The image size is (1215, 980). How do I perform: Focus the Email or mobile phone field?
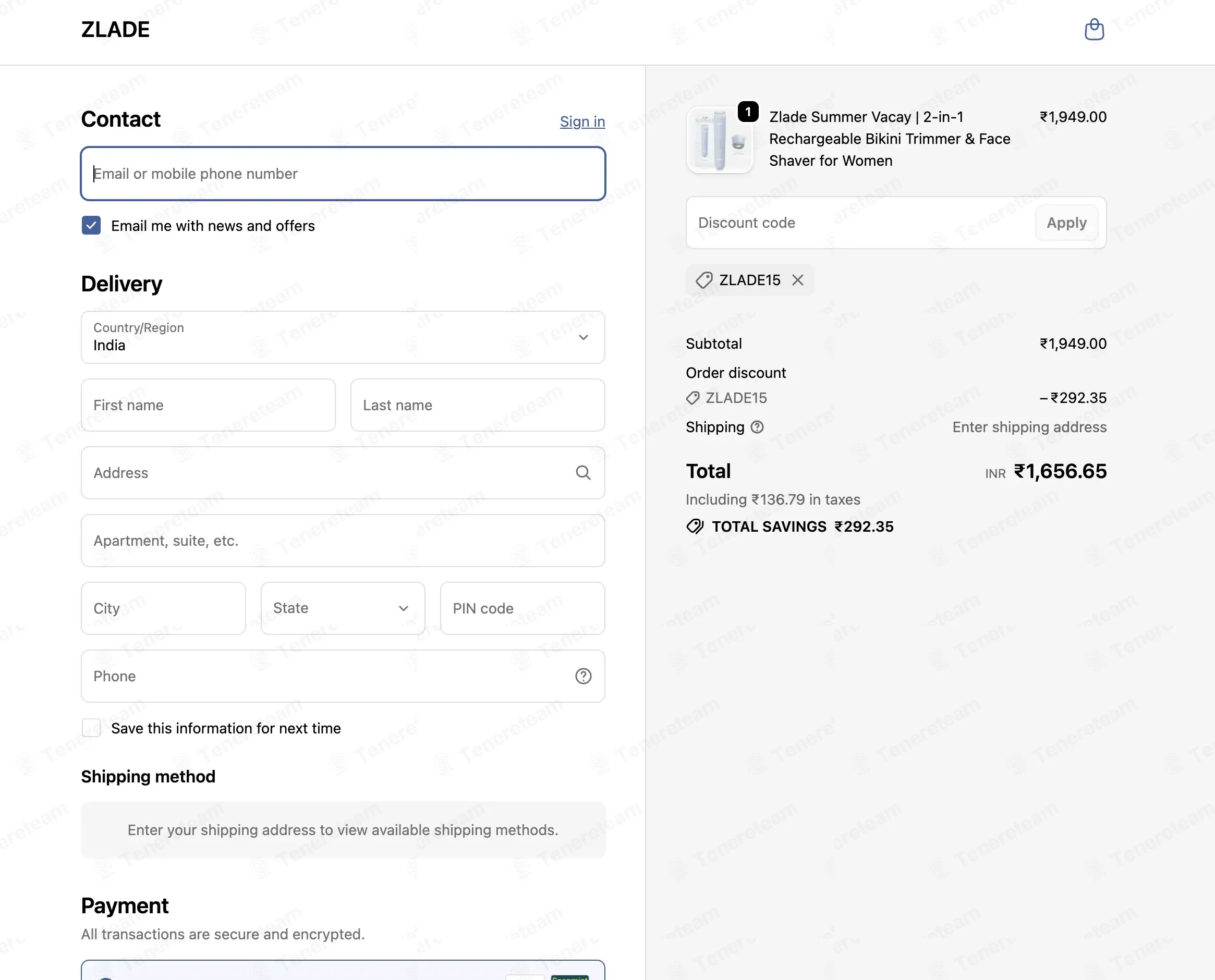pos(343,173)
